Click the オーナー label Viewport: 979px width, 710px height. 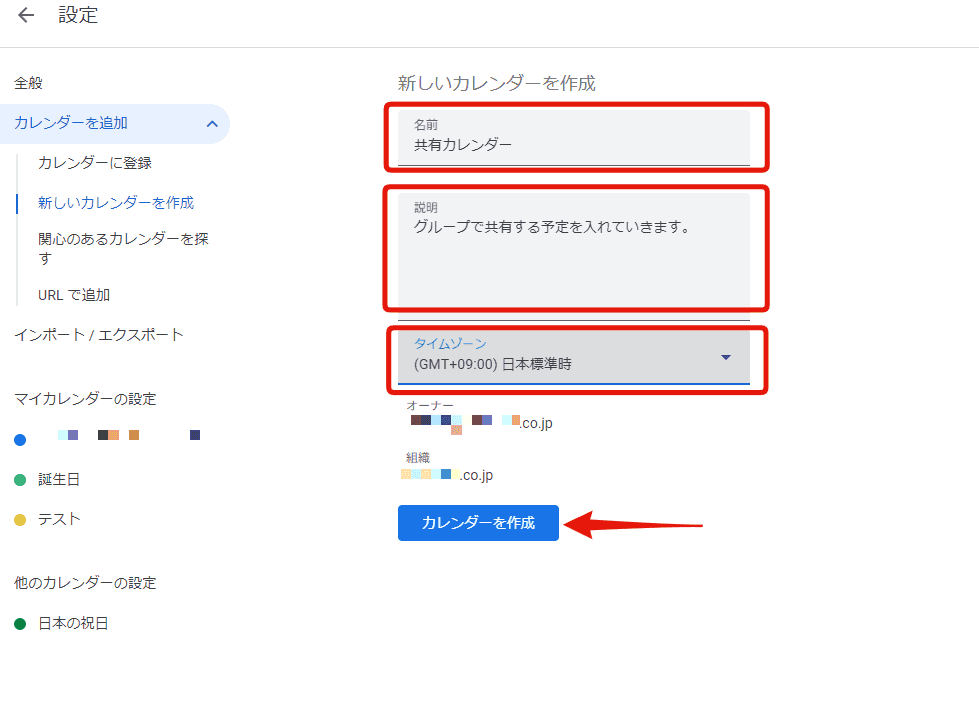coord(430,405)
